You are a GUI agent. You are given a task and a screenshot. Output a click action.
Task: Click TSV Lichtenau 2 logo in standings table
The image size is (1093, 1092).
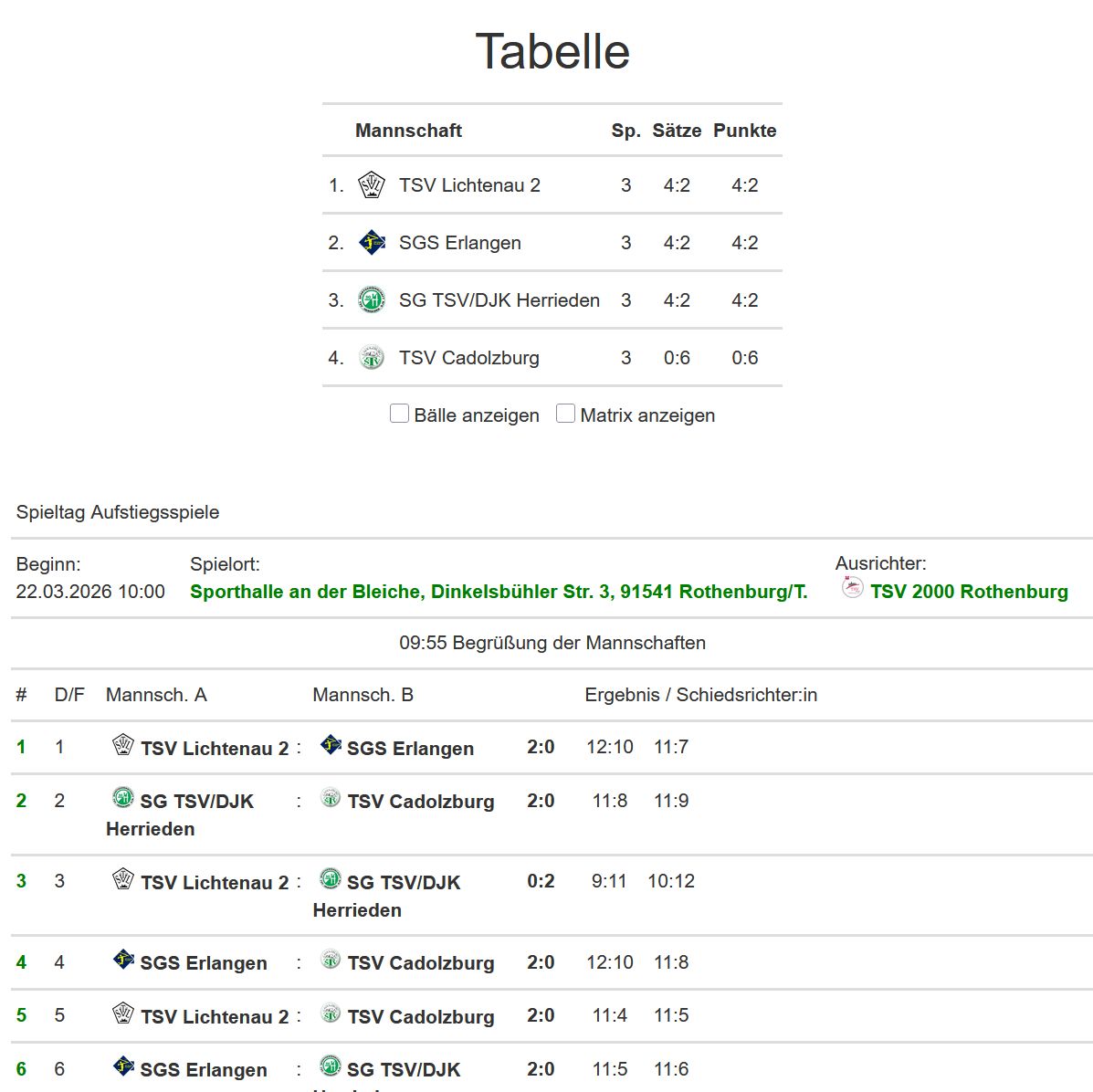[x=371, y=185]
